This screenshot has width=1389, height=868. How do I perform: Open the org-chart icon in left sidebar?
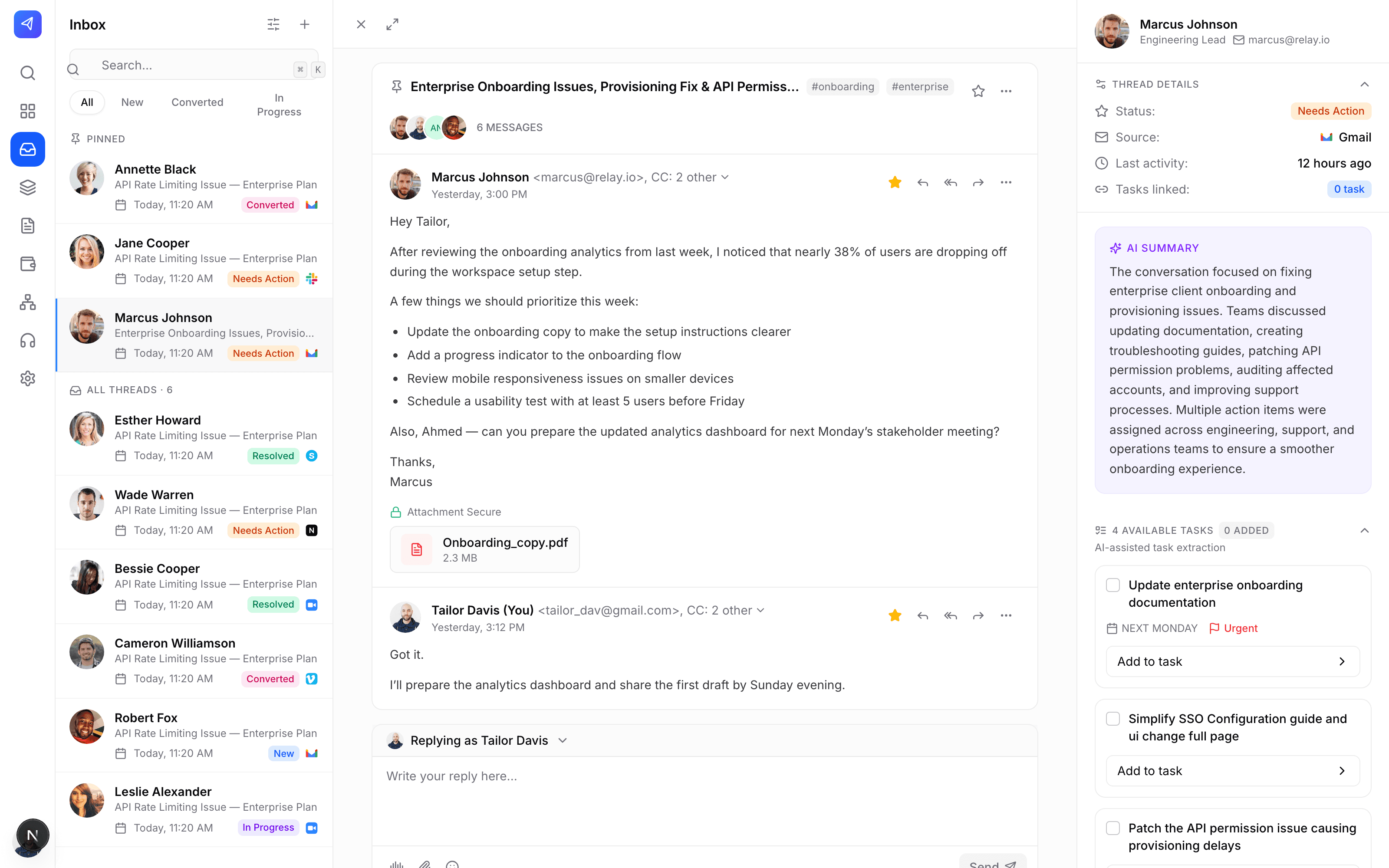point(27,302)
